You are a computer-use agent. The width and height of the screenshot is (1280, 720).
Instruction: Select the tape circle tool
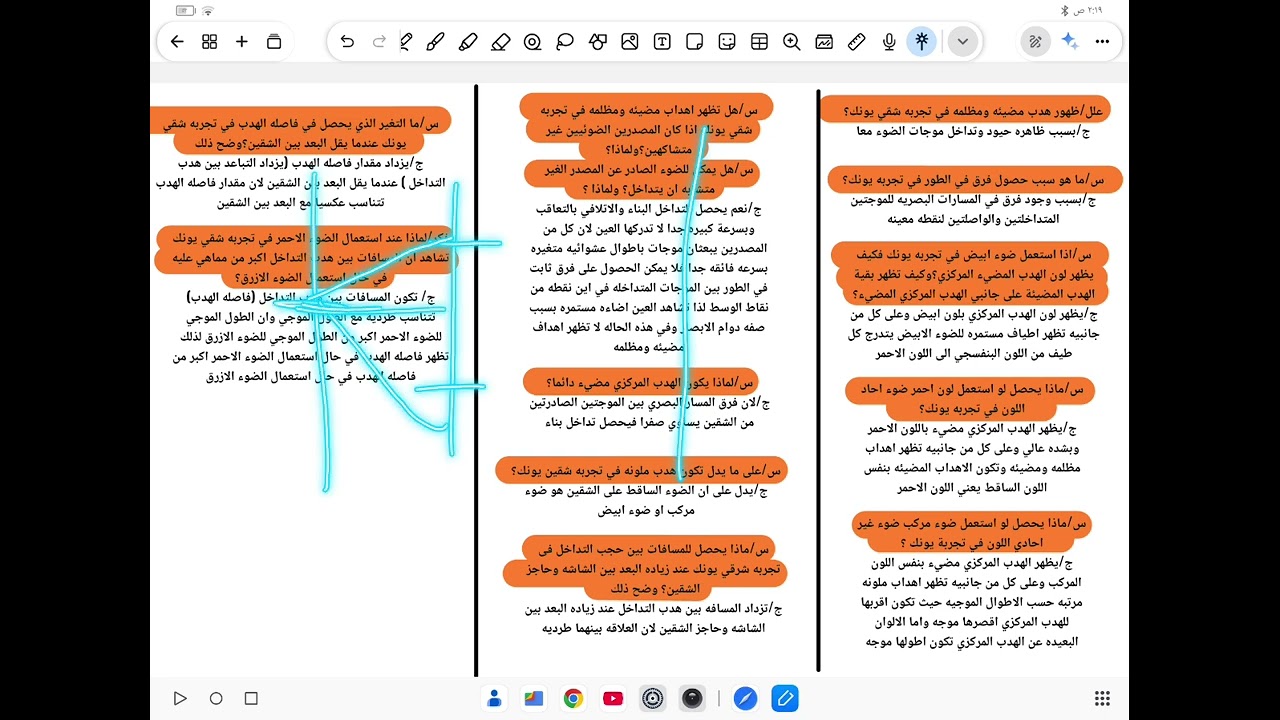coord(532,42)
